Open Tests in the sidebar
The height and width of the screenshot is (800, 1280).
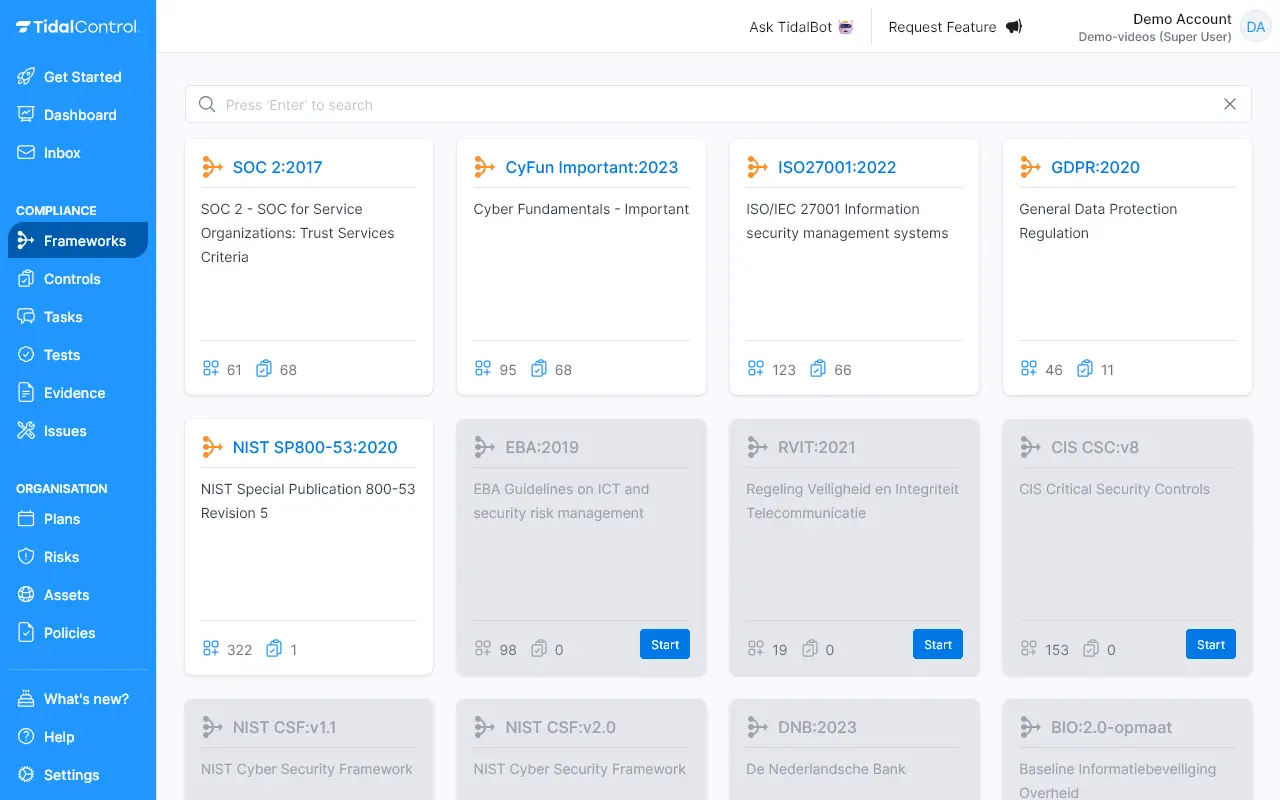coord(78,355)
